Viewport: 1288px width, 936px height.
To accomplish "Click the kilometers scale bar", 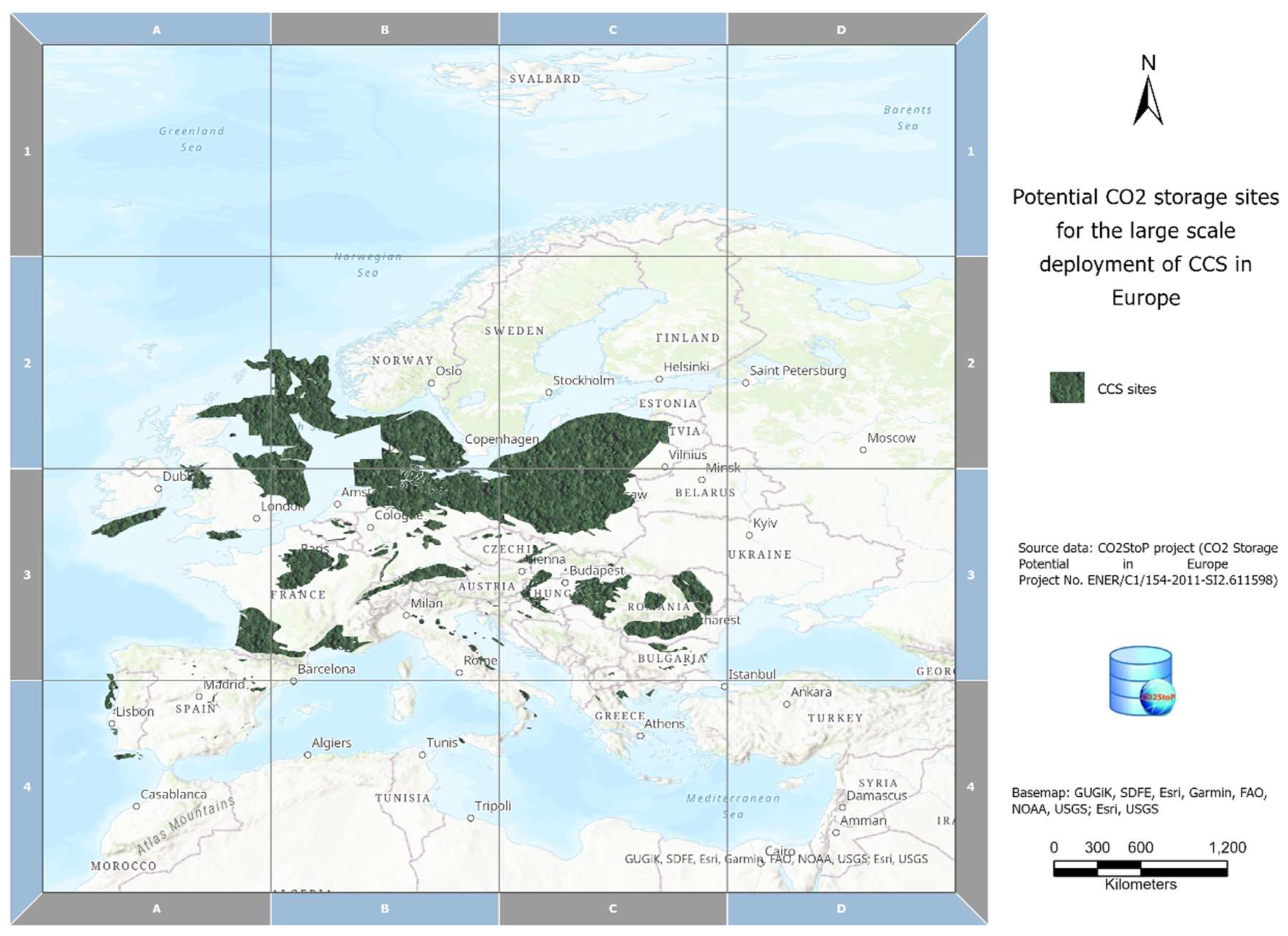I will (1140, 869).
